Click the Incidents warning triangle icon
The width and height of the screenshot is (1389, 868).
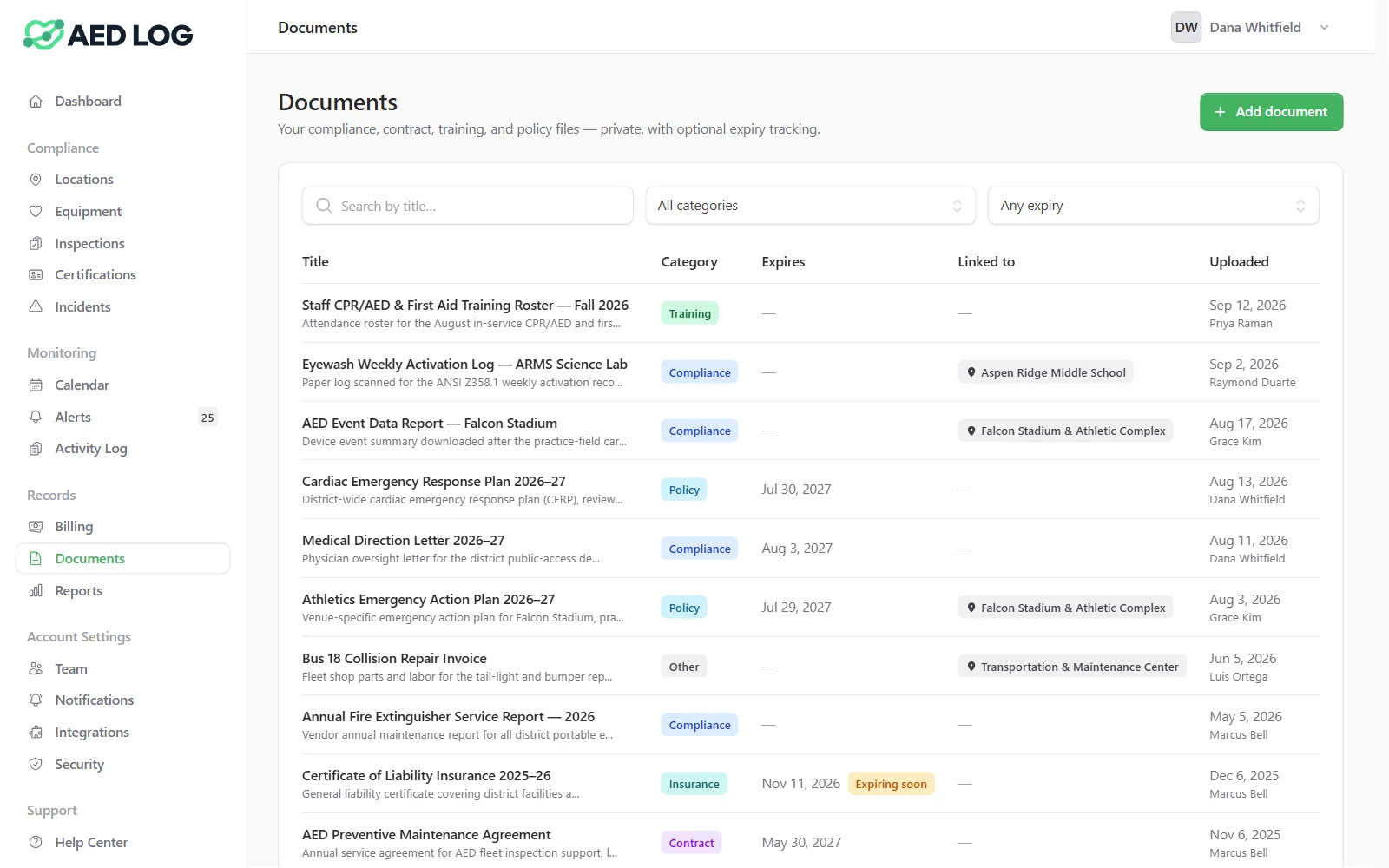36,307
